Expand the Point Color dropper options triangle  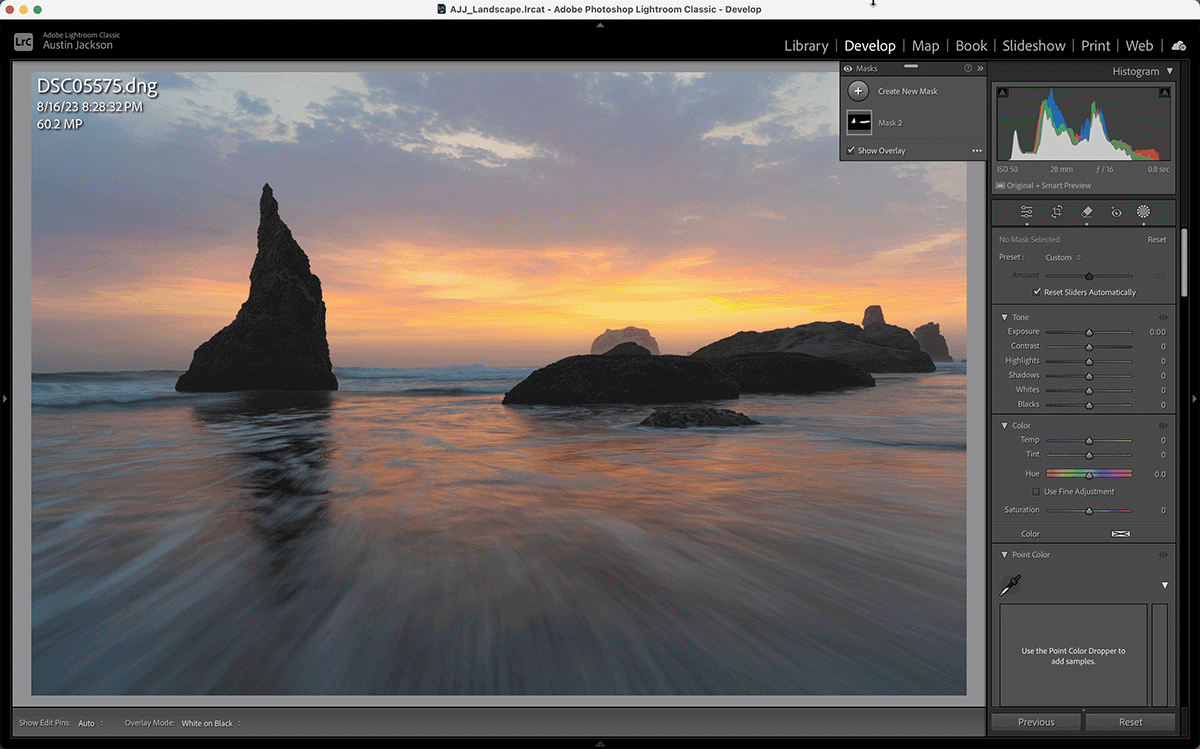[x=1165, y=585]
